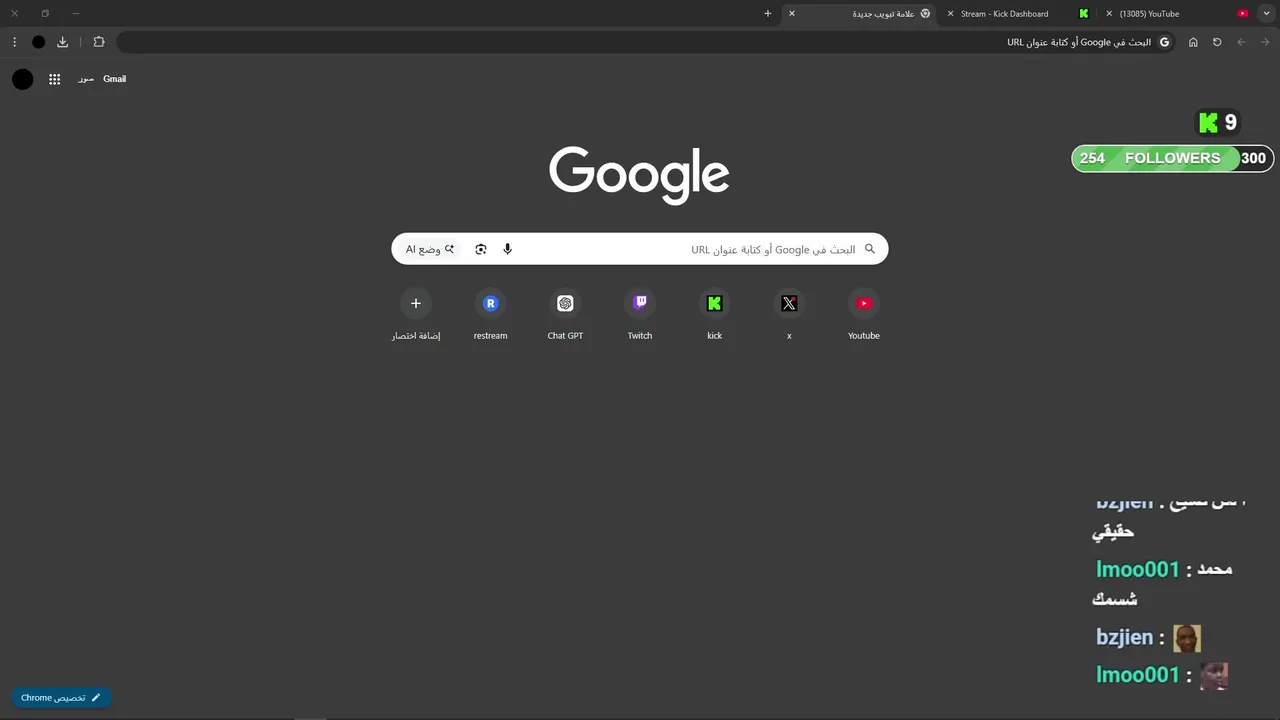Viewport: 1280px width, 720px height.
Task: Close the new tab page tab
Action: point(792,14)
